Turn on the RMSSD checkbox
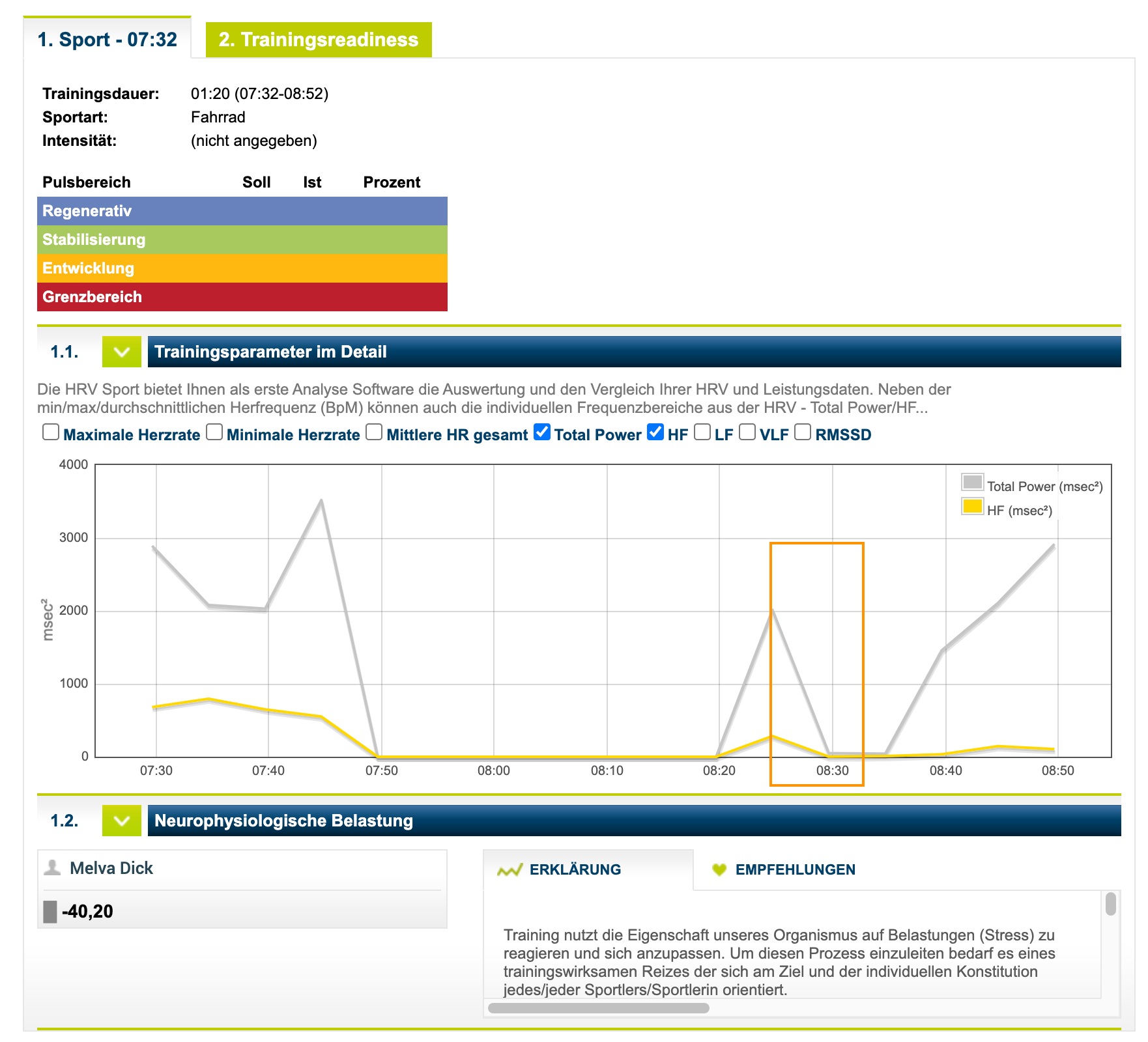This screenshot has height=1042, width=1148. [803, 432]
